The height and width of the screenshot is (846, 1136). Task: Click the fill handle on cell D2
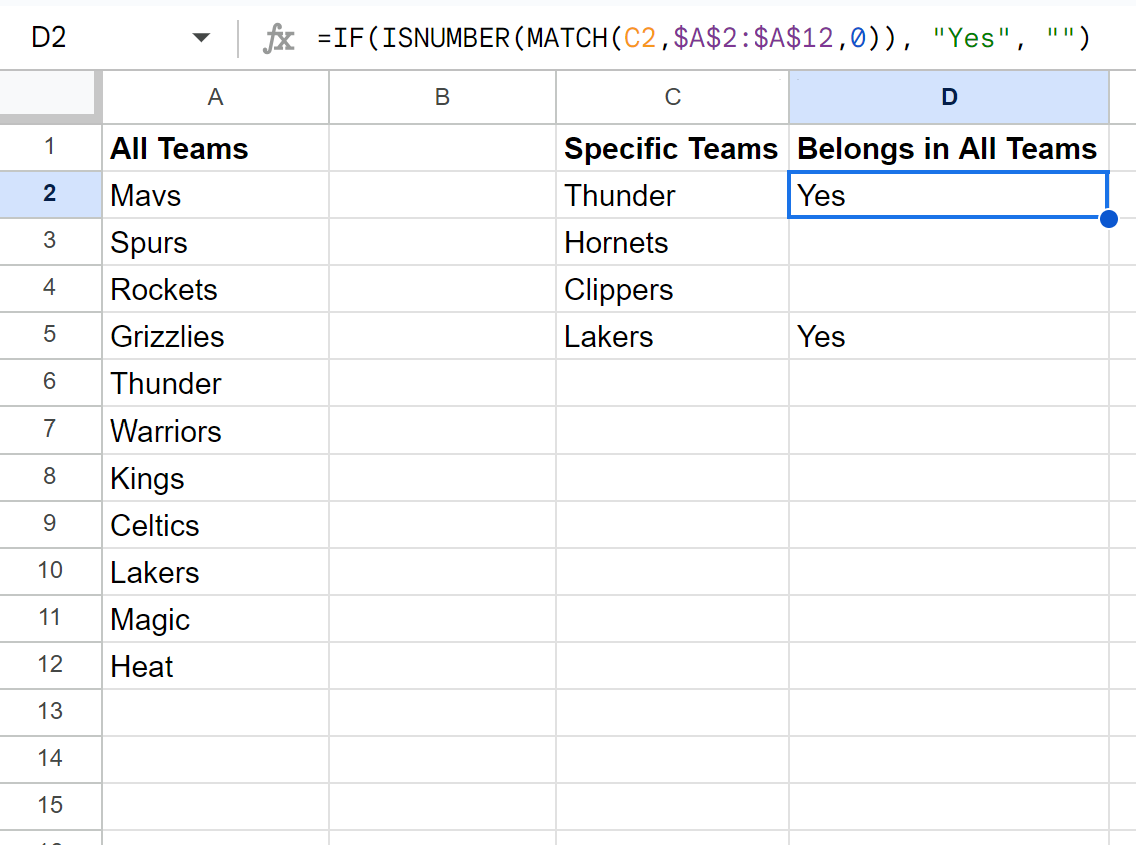[x=1108, y=219]
